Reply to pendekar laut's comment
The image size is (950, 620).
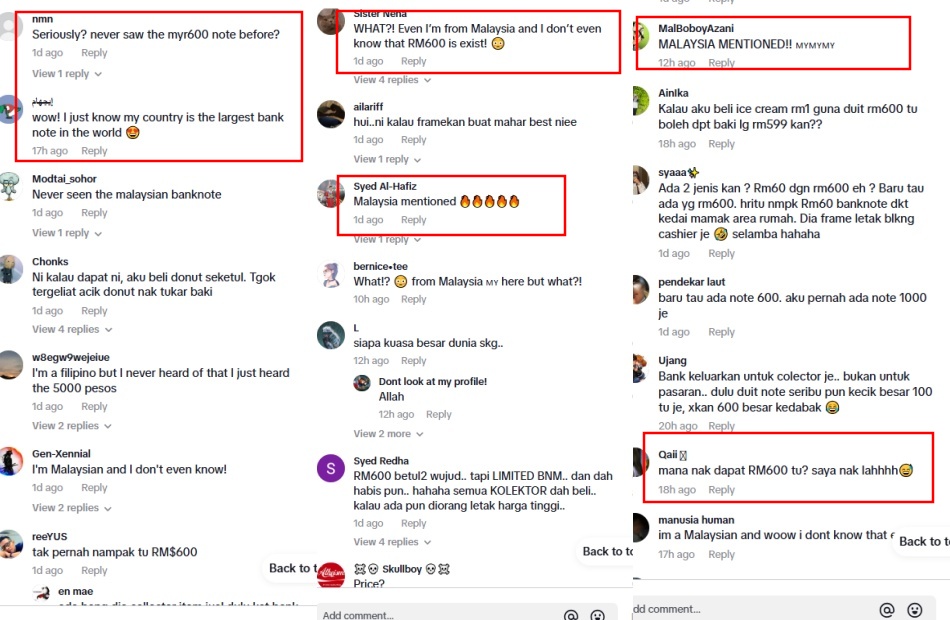click(721, 332)
